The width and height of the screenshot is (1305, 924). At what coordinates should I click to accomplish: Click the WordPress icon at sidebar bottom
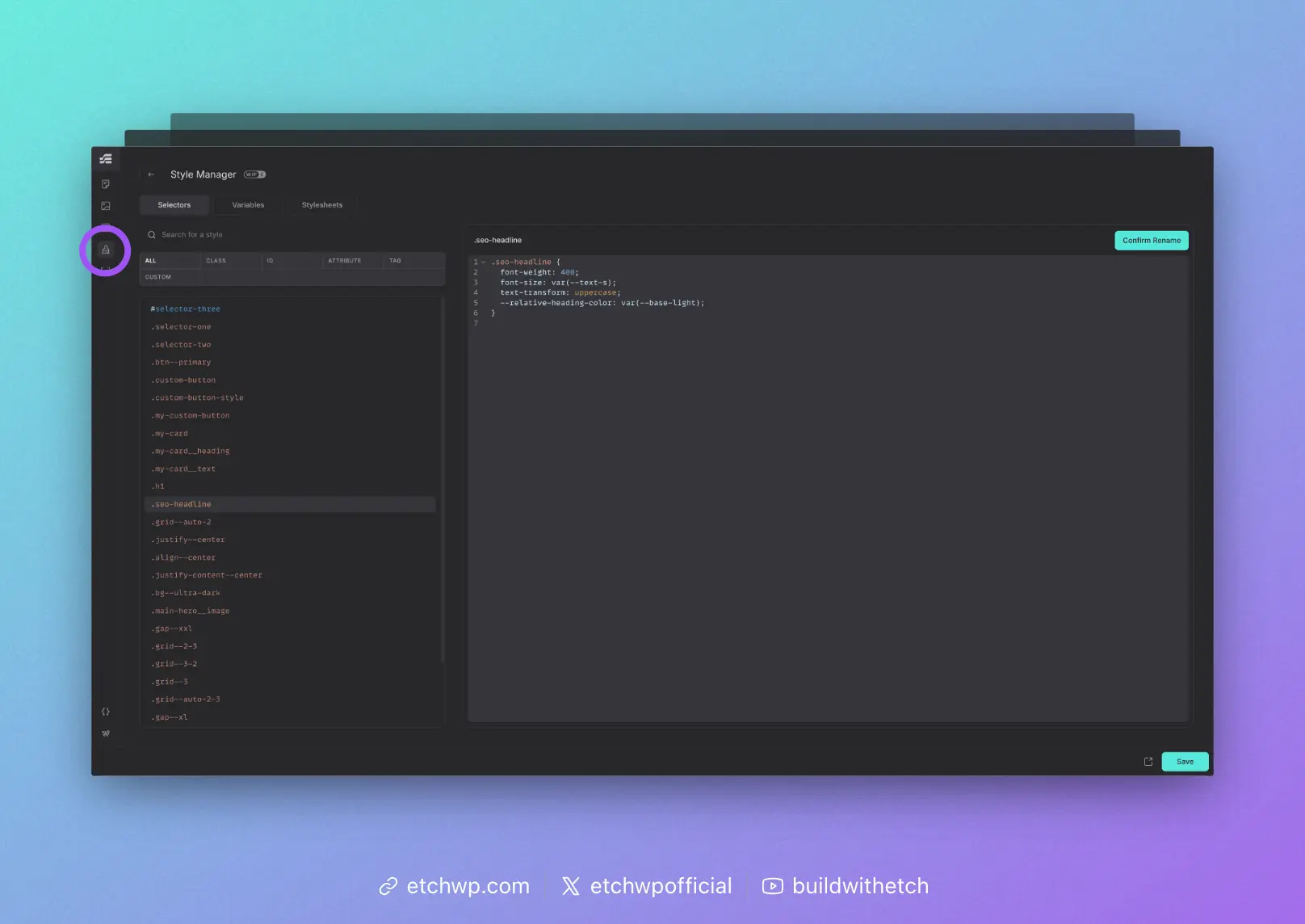106,733
